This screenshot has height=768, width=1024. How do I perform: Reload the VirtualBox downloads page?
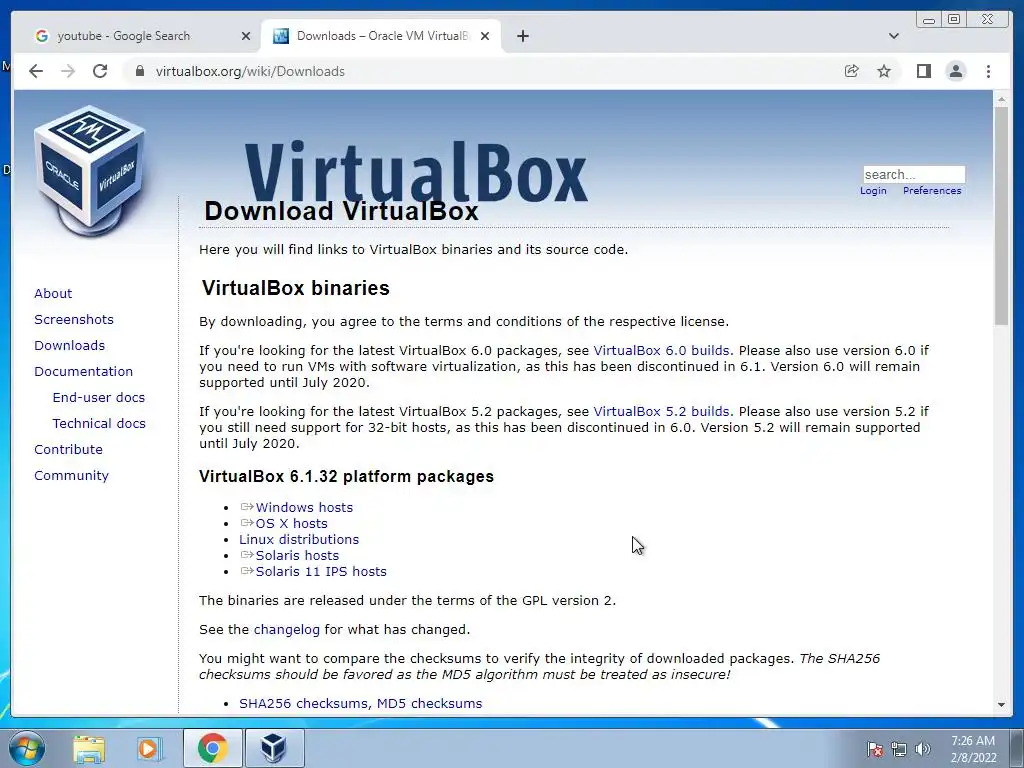[x=100, y=71]
